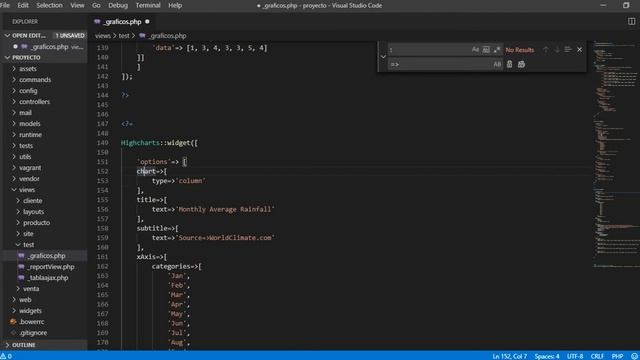The width and height of the screenshot is (640, 360).
Task: Click unsaved dot on _graficos.php tab
Action: click(147, 22)
